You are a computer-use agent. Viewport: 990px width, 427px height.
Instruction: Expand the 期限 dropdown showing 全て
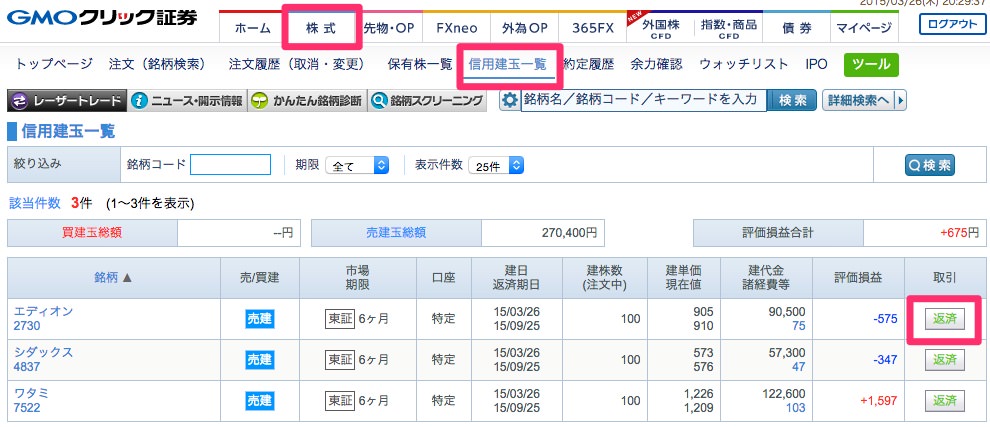(357, 166)
